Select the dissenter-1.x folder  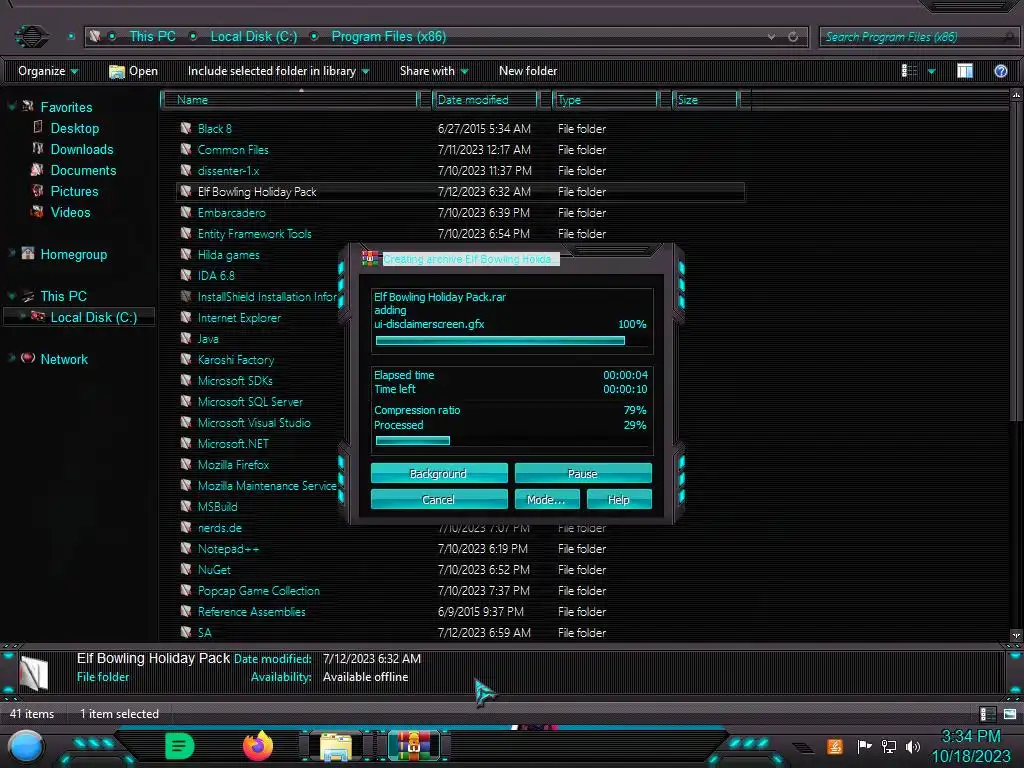coord(228,170)
